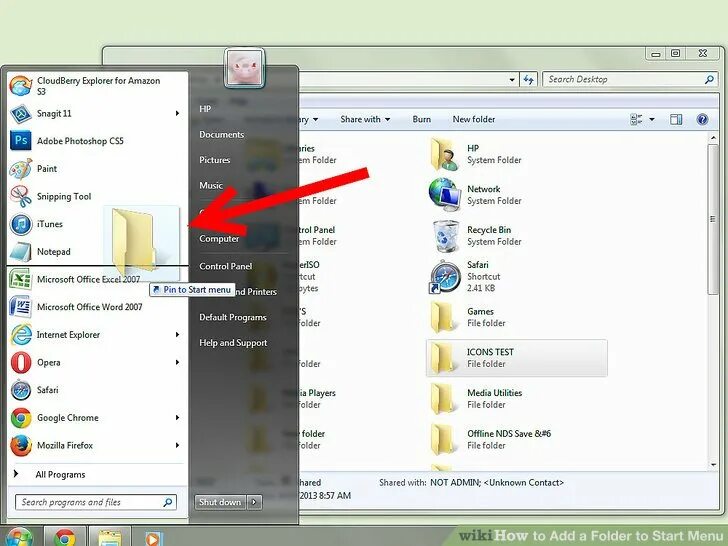Open Control Panel from Start menu

click(226, 266)
